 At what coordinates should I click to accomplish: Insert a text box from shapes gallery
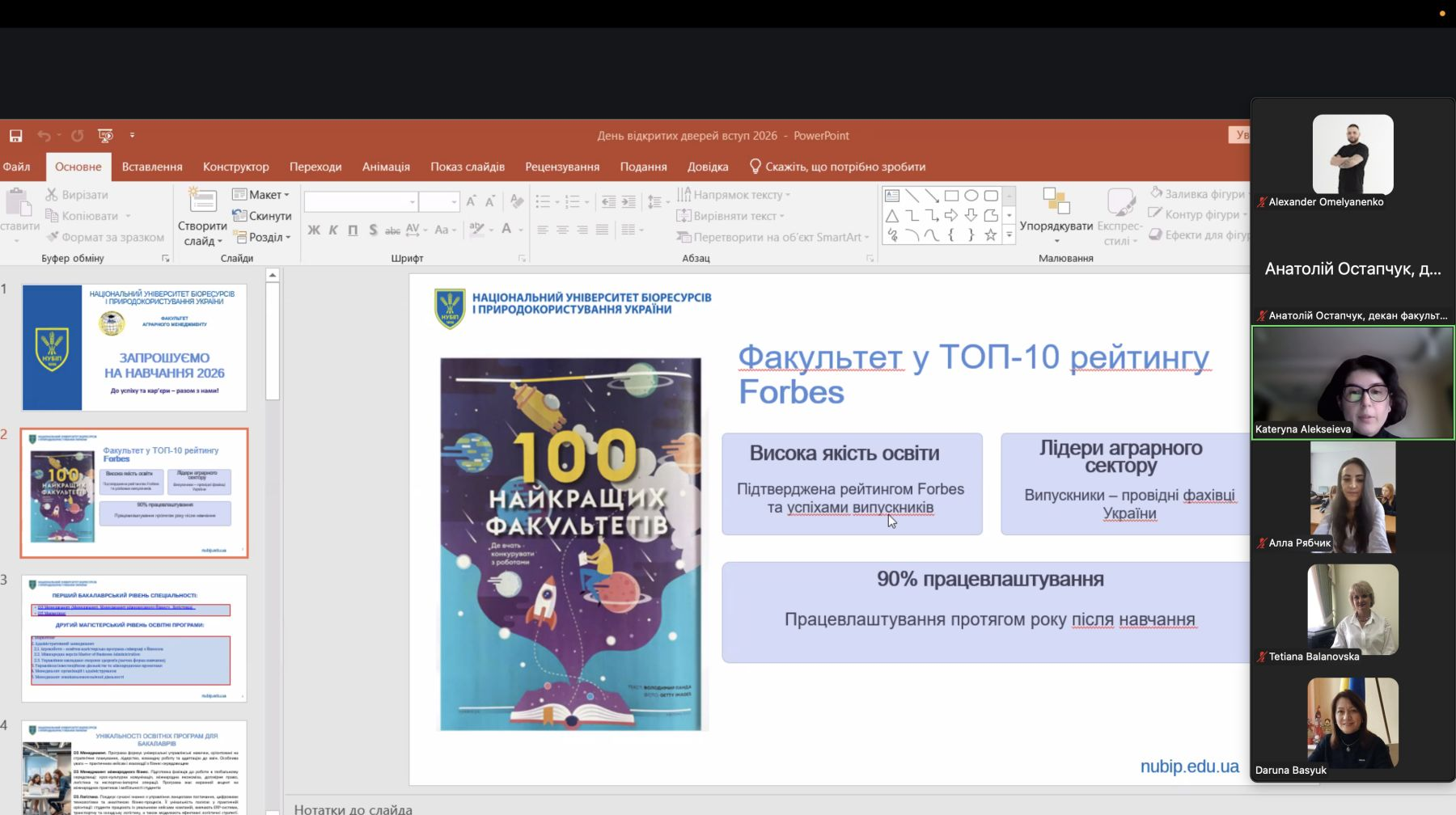[892, 196]
